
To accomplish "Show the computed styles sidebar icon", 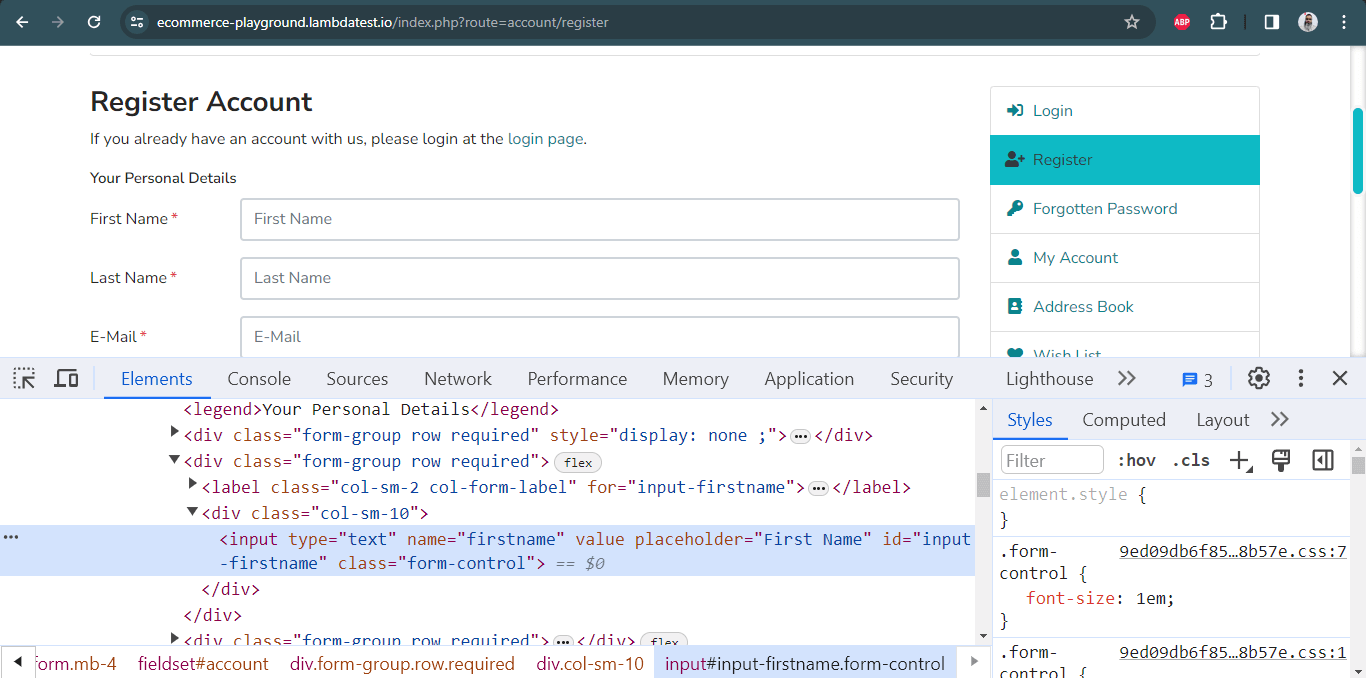I will click(x=1321, y=460).
